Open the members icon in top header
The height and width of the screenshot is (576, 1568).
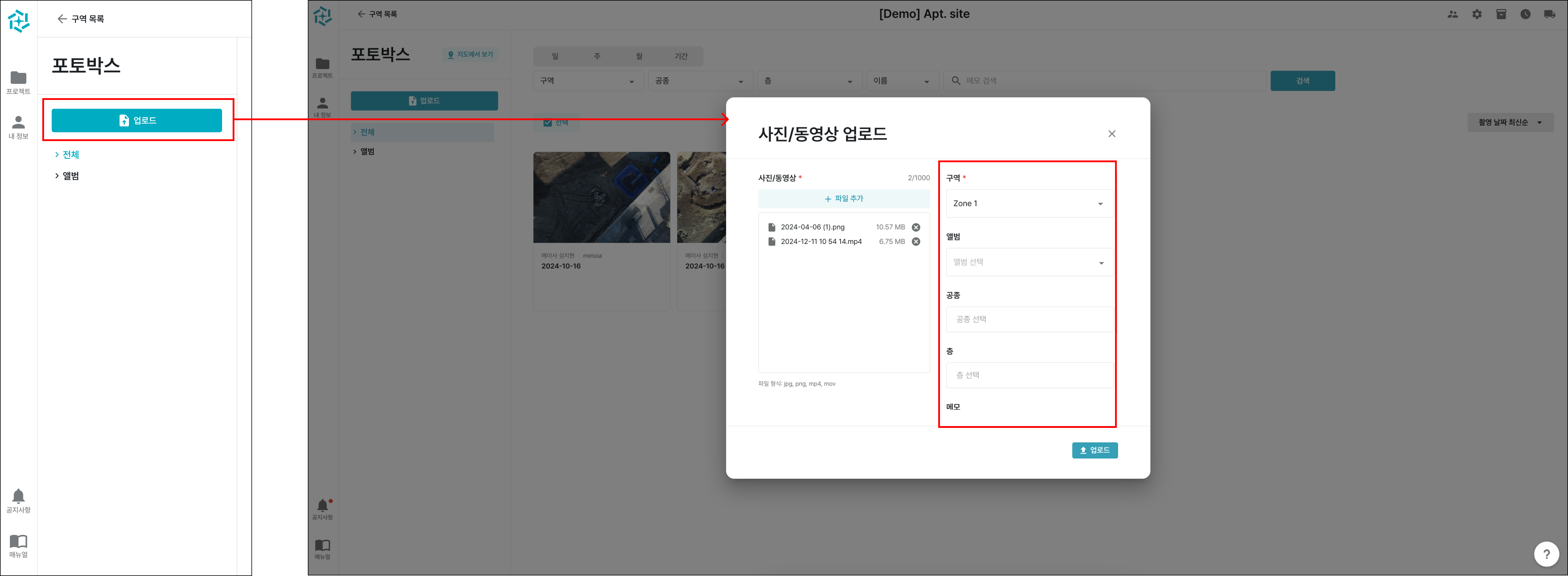coord(1452,14)
